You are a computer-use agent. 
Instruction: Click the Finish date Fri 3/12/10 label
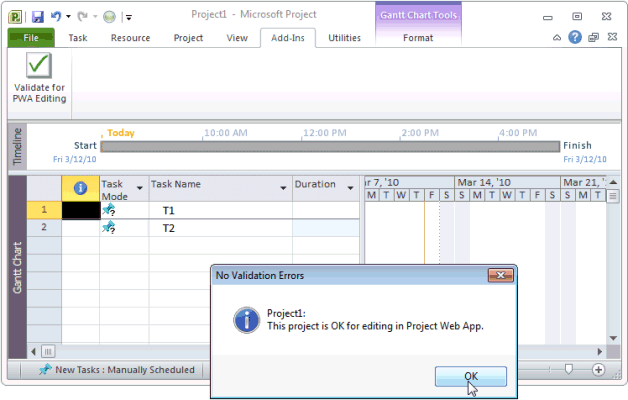click(585, 159)
